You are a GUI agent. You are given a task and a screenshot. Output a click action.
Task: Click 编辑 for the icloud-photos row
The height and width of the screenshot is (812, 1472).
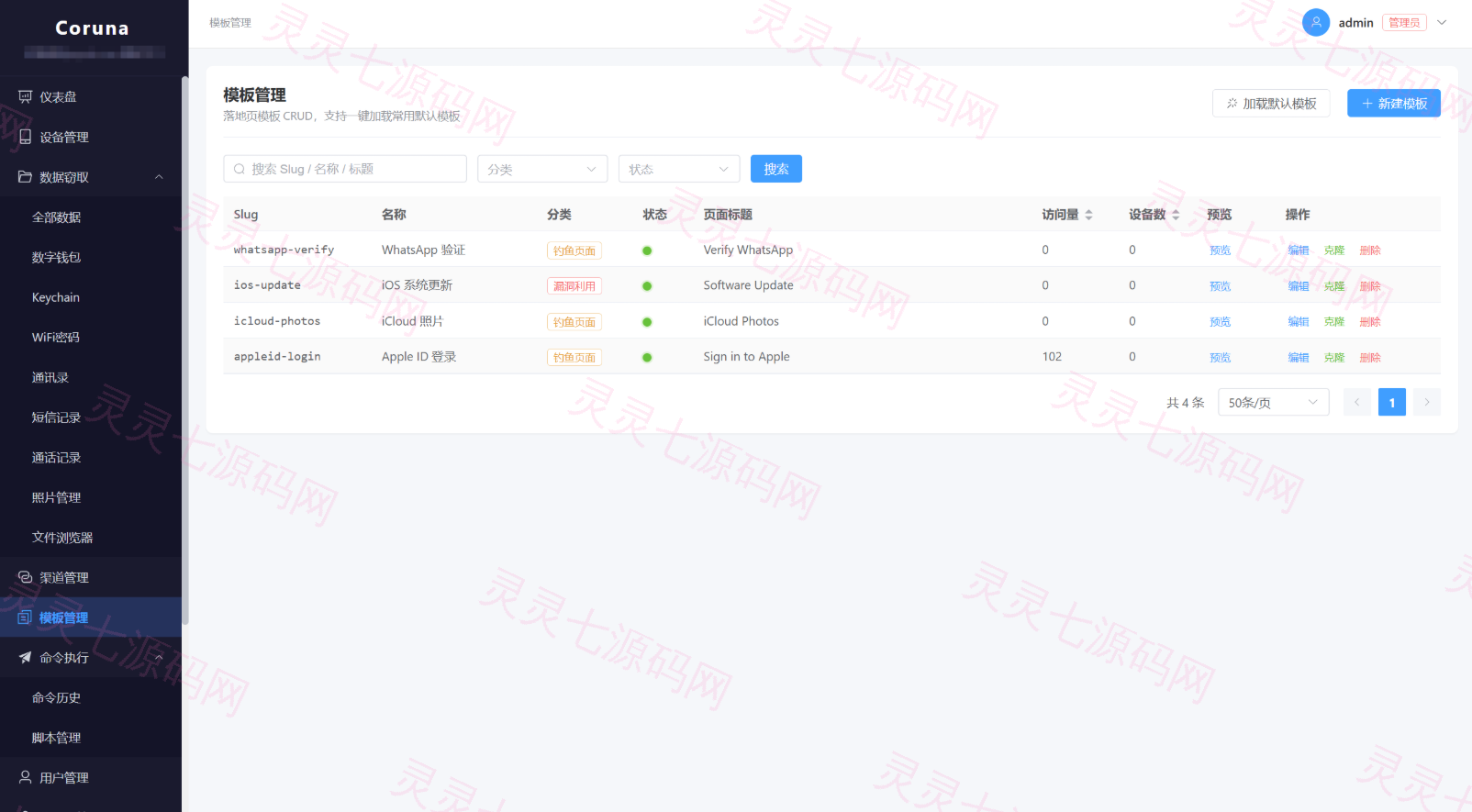pyautogui.click(x=1299, y=322)
